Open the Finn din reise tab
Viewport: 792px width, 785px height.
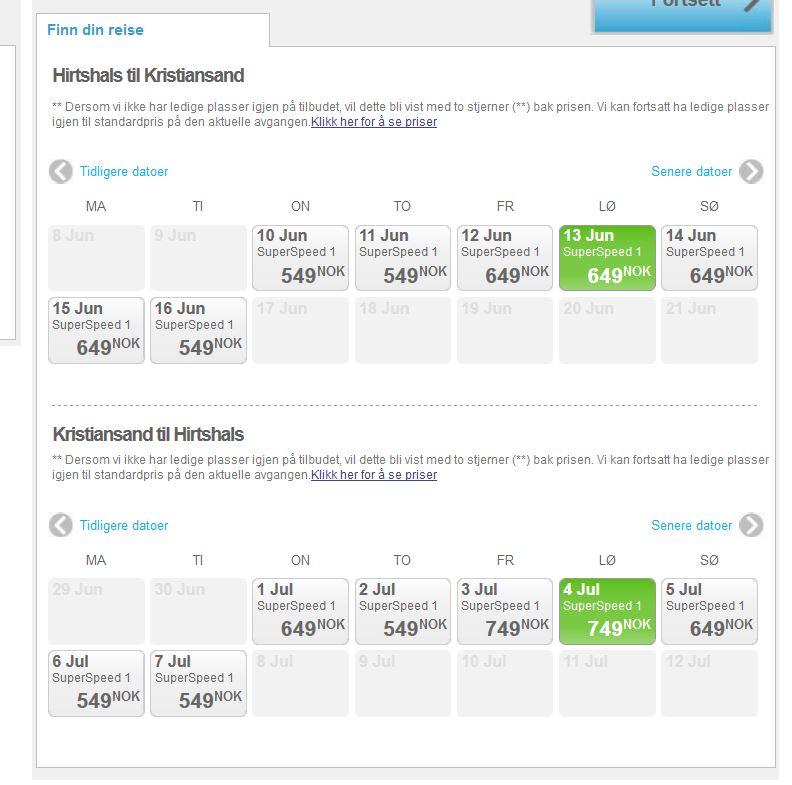click(96, 30)
